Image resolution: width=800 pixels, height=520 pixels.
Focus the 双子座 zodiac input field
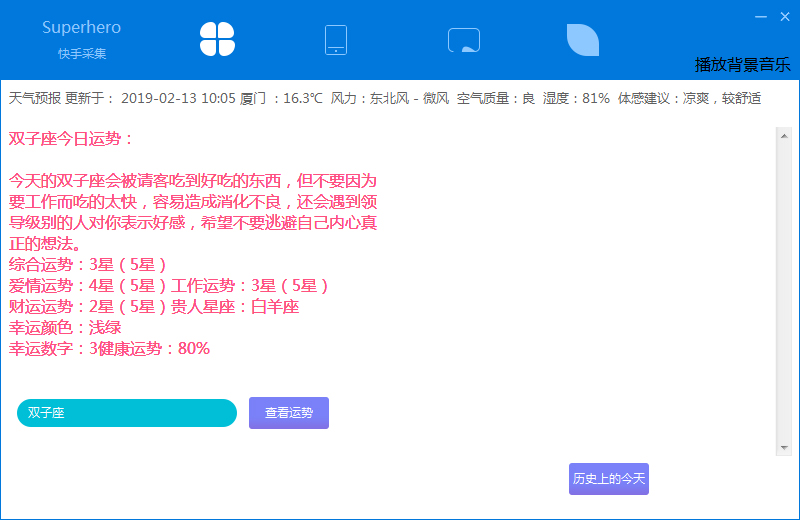click(x=127, y=412)
